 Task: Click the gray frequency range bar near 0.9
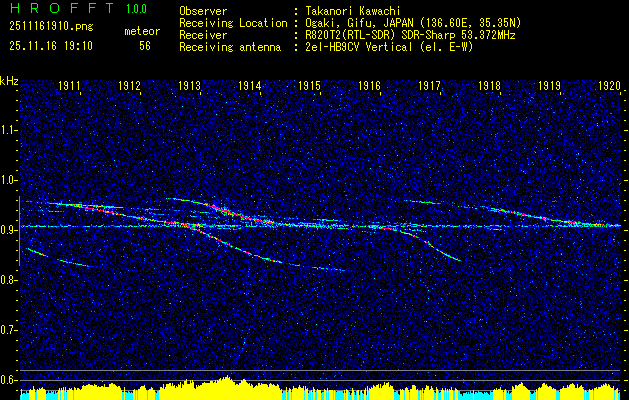[19, 231]
